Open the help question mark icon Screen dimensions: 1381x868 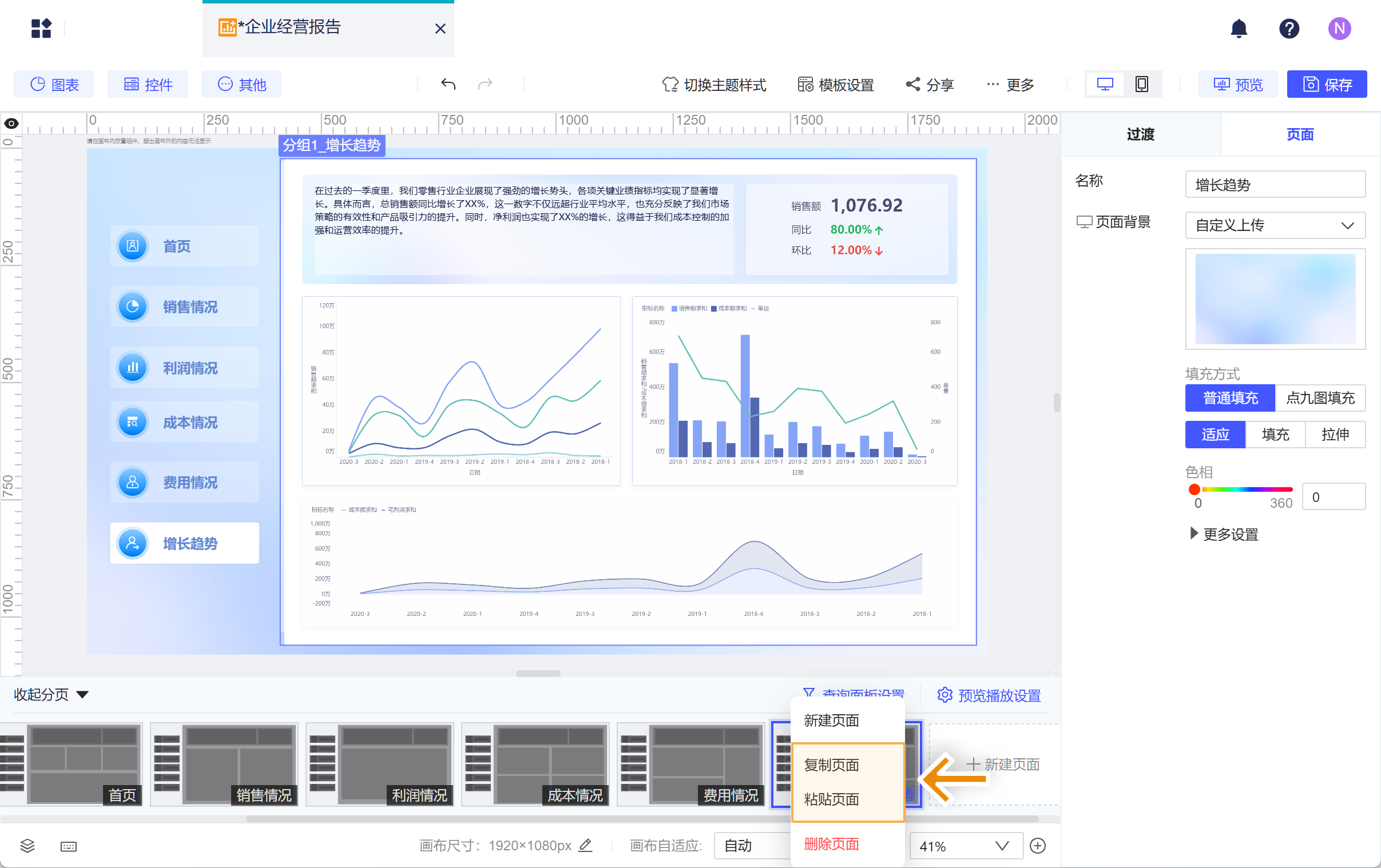click(x=1289, y=28)
